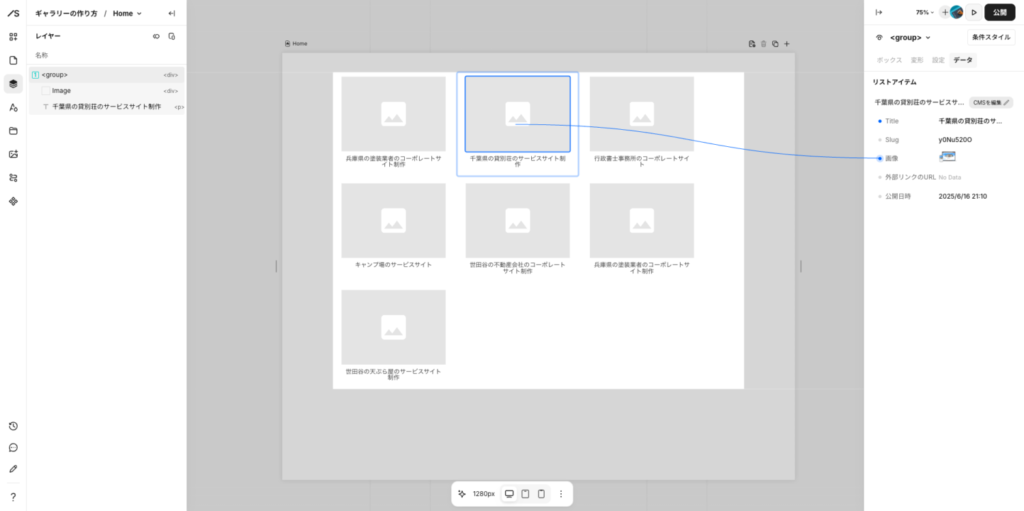The height and width of the screenshot is (511, 1024).
Task: Collapse the left layers panel
Action: [x=172, y=13]
